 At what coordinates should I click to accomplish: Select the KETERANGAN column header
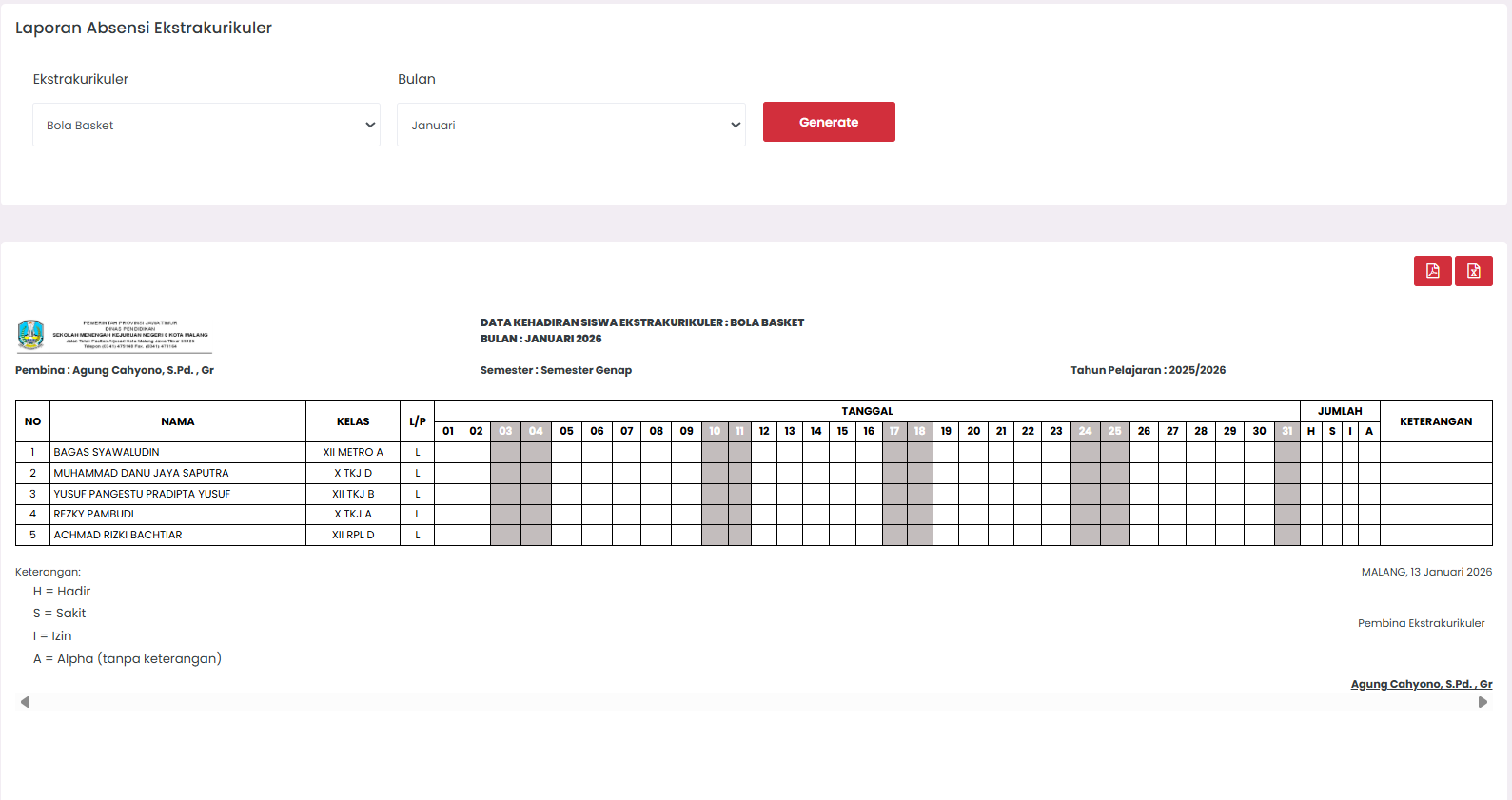pyautogui.click(x=1435, y=421)
